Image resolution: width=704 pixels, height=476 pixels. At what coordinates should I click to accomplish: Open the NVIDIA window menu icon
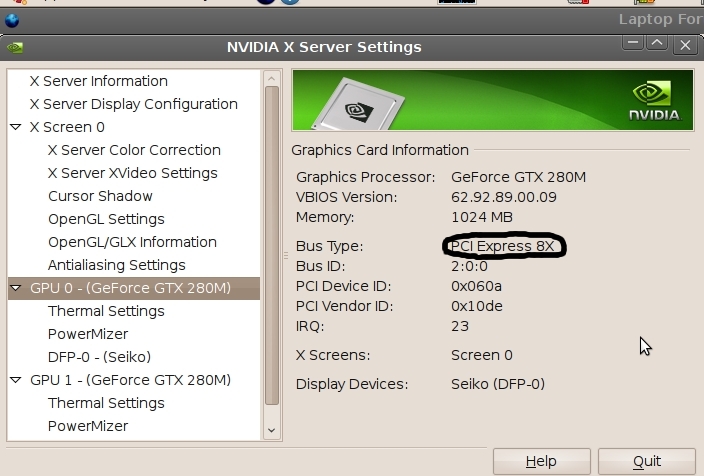[x=15, y=47]
